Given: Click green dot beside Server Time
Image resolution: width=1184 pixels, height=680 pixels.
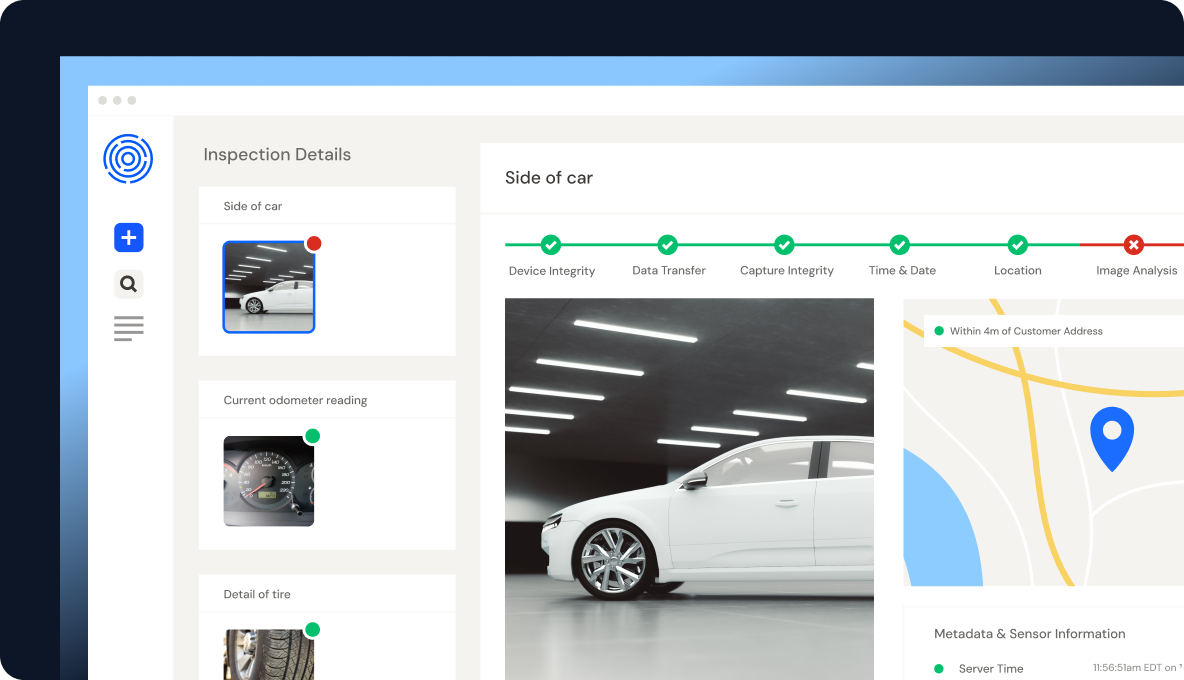Looking at the screenshot, I should coord(939,669).
